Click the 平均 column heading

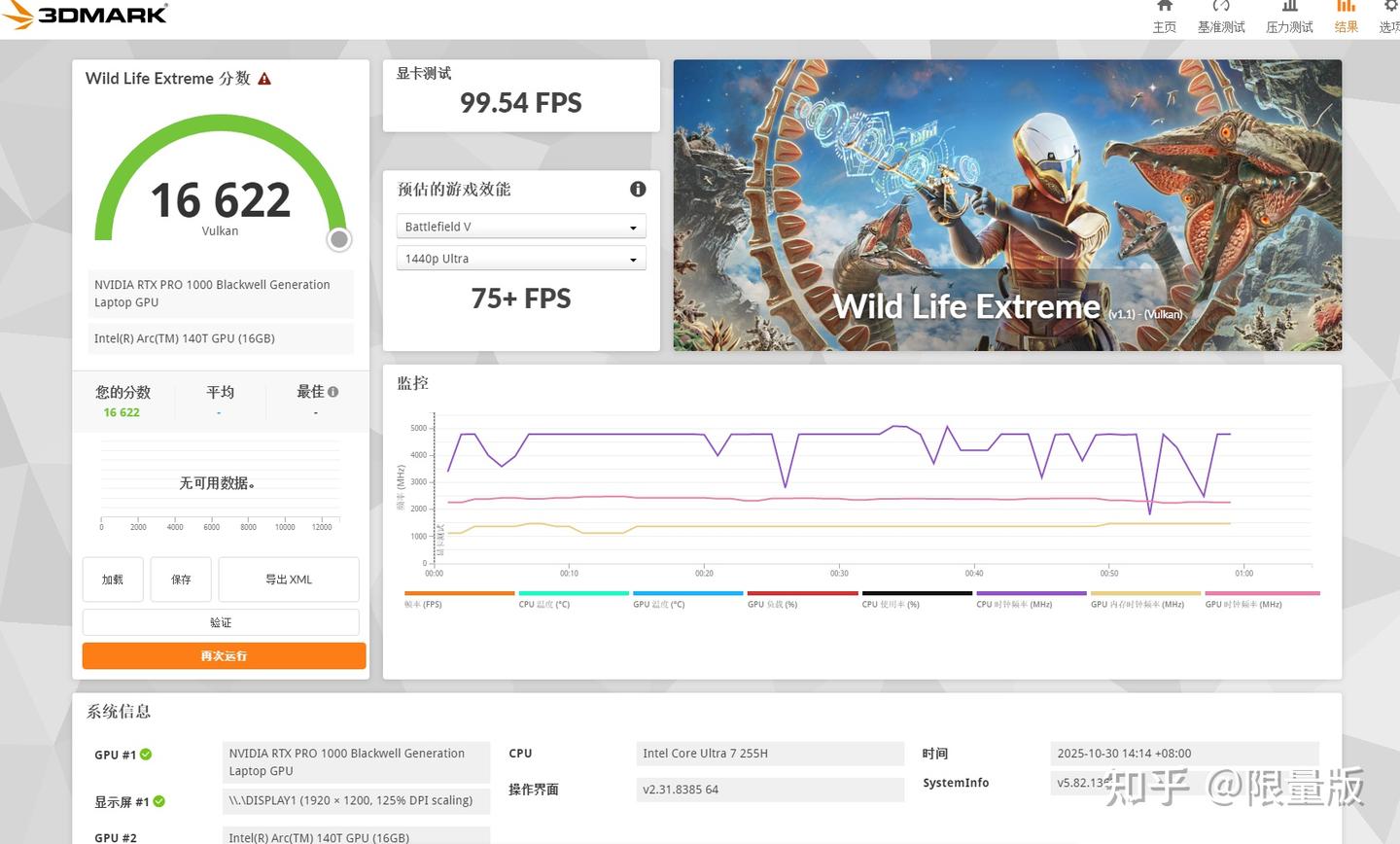coord(220,392)
